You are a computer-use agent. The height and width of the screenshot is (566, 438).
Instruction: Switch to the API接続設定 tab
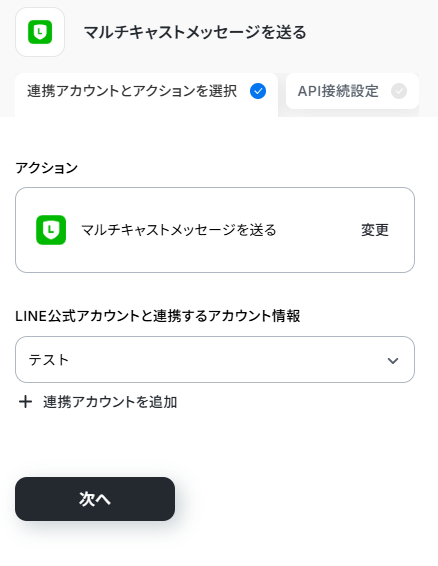(x=352, y=91)
